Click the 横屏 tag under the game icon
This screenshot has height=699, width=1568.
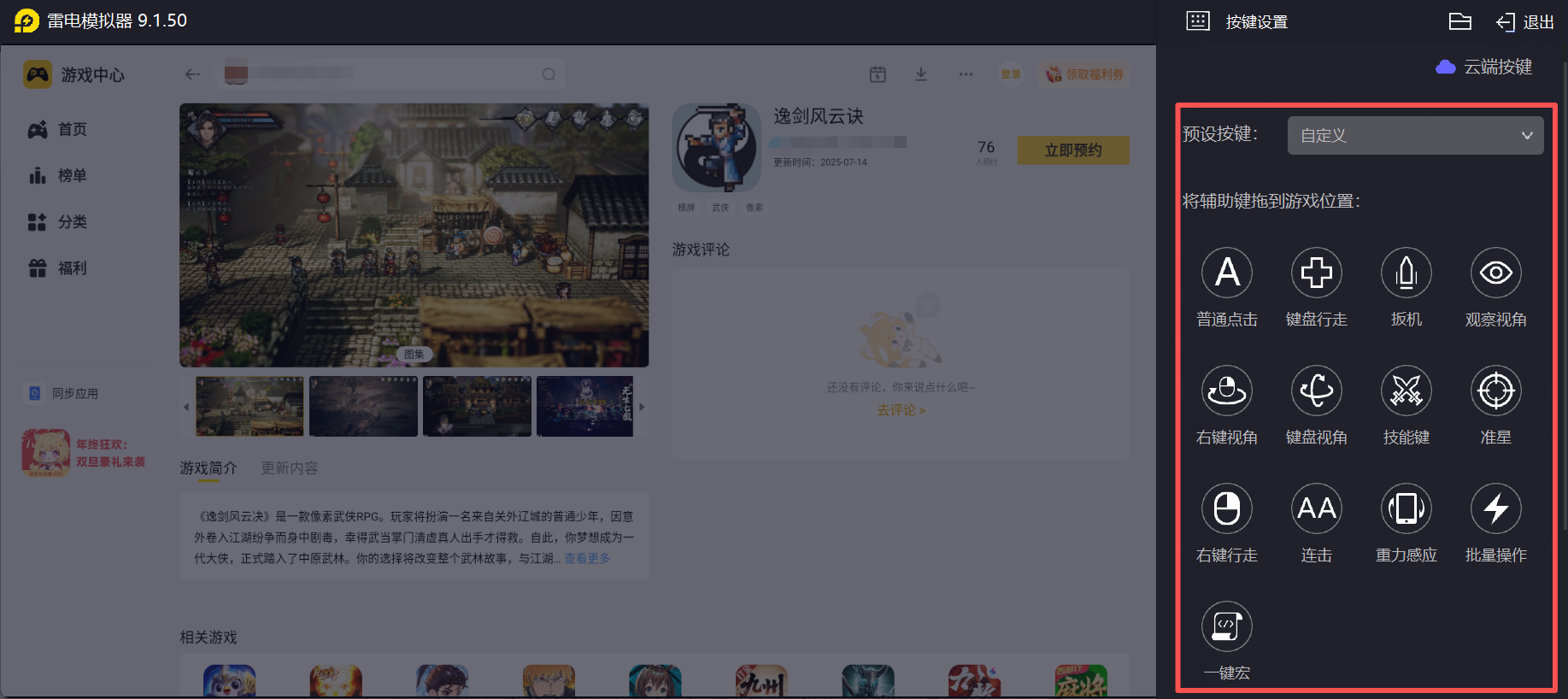pos(686,208)
